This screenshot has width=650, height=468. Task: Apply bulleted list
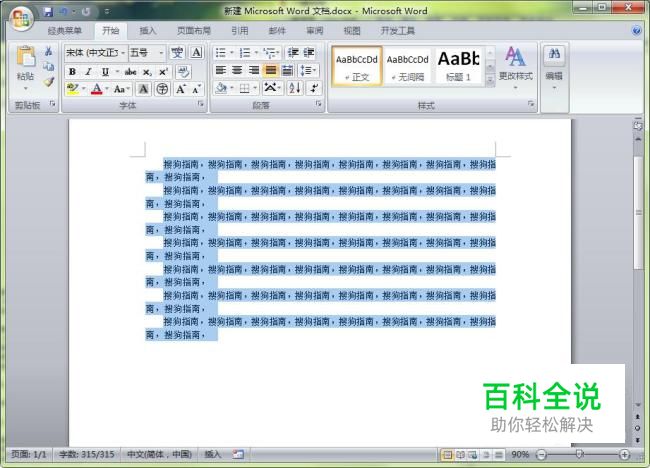coord(221,53)
